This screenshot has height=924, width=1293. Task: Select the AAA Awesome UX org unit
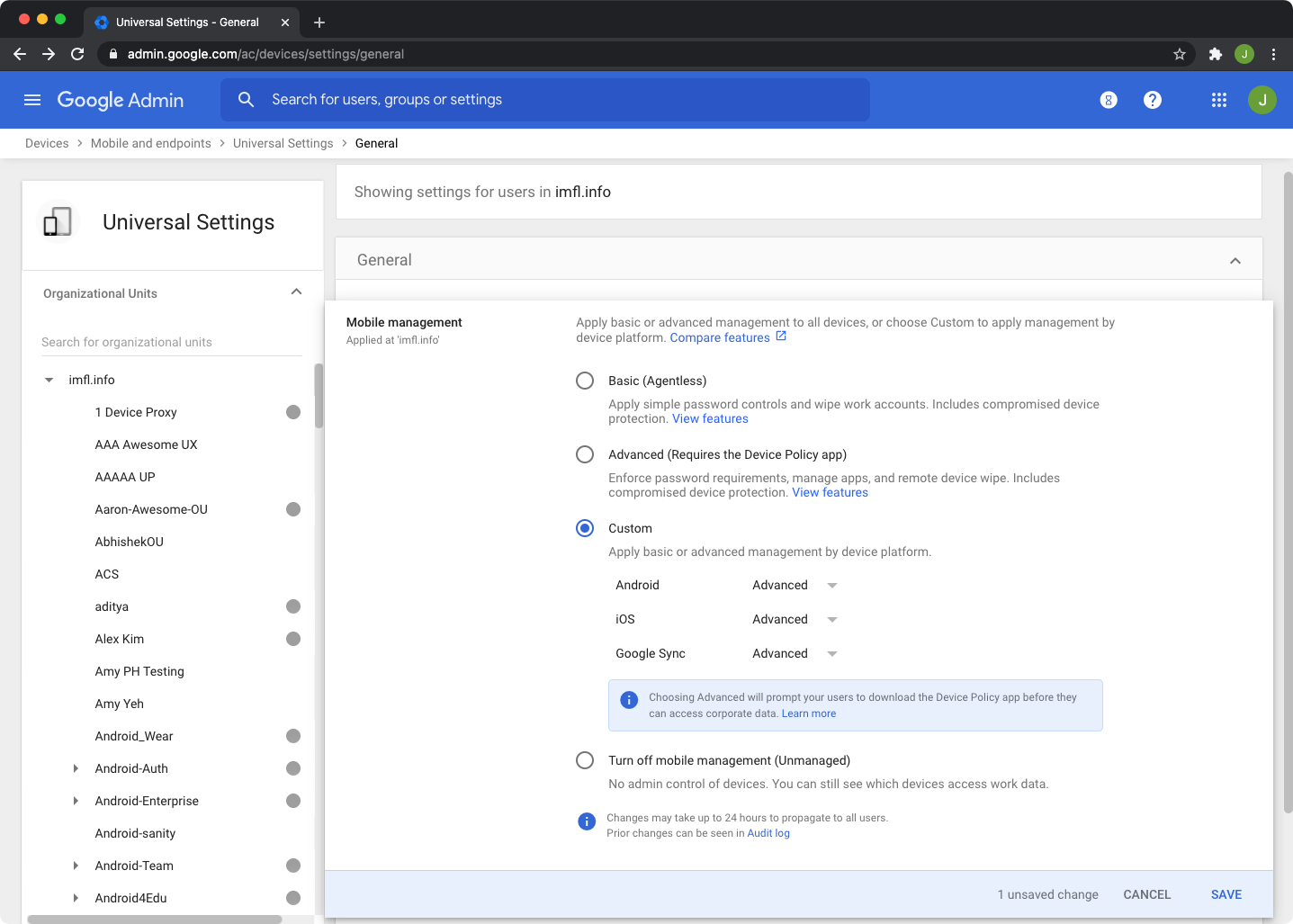[x=146, y=444]
